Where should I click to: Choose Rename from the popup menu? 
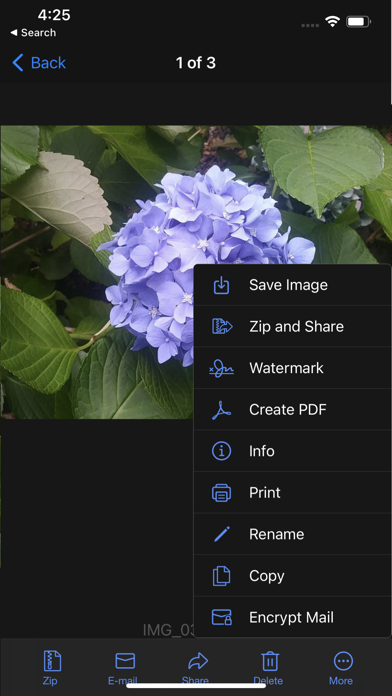click(293, 534)
